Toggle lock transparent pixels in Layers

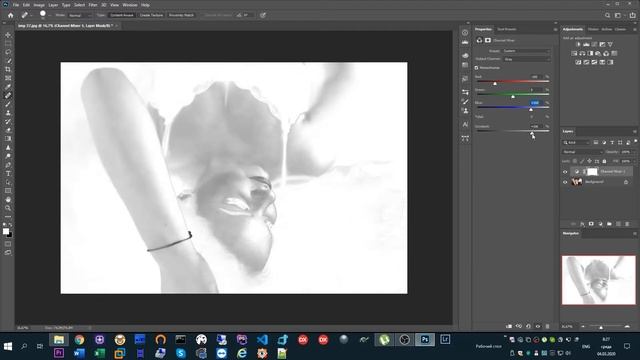pyautogui.click(x=575, y=161)
